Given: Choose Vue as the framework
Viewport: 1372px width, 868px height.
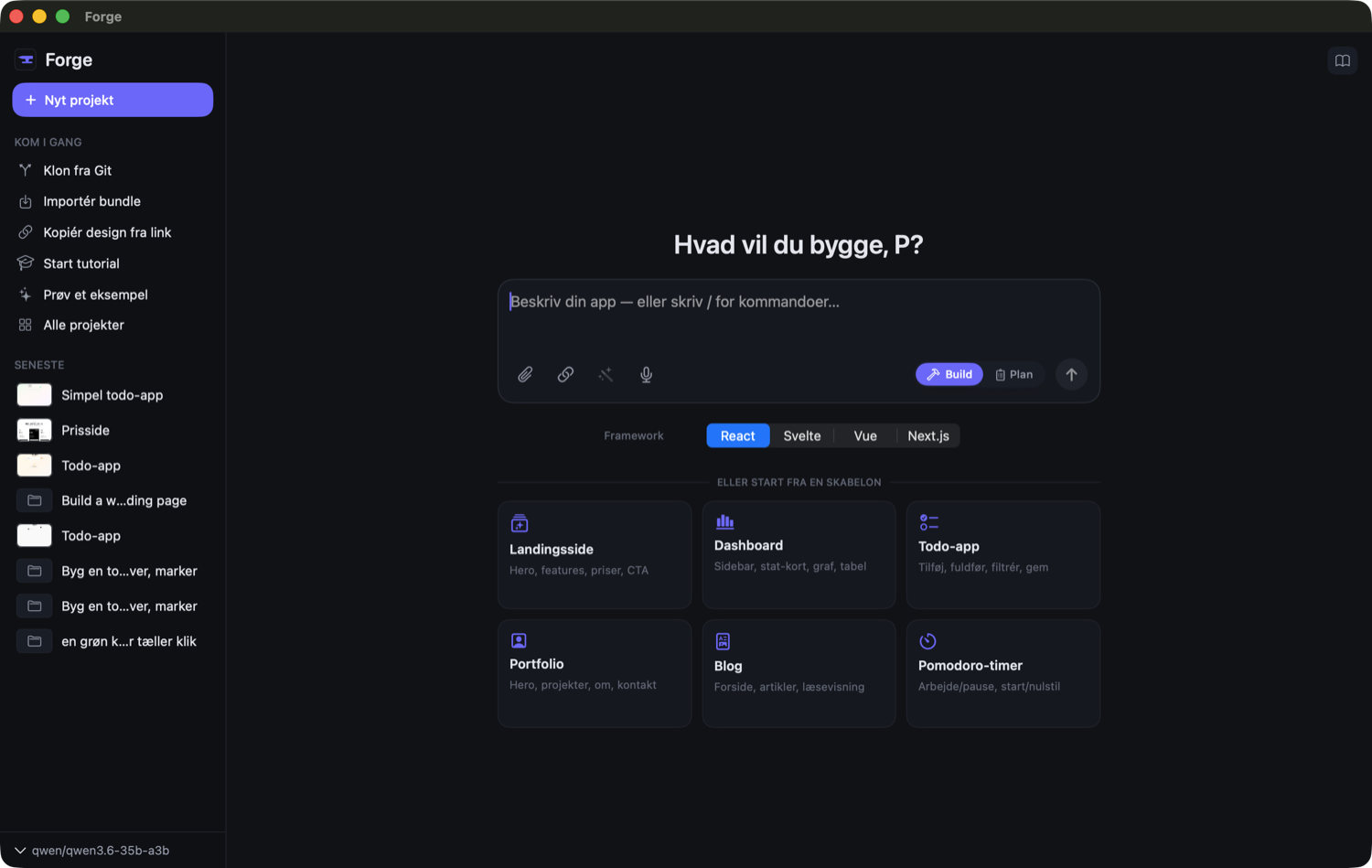Looking at the screenshot, I should coord(865,435).
